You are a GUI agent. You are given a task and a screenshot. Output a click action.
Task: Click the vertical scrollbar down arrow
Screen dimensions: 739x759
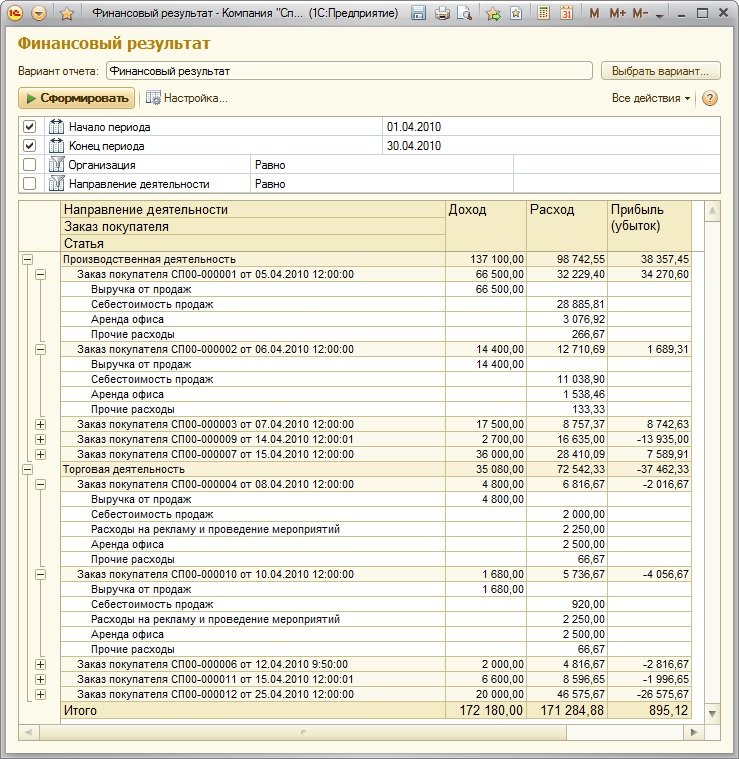coord(711,713)
